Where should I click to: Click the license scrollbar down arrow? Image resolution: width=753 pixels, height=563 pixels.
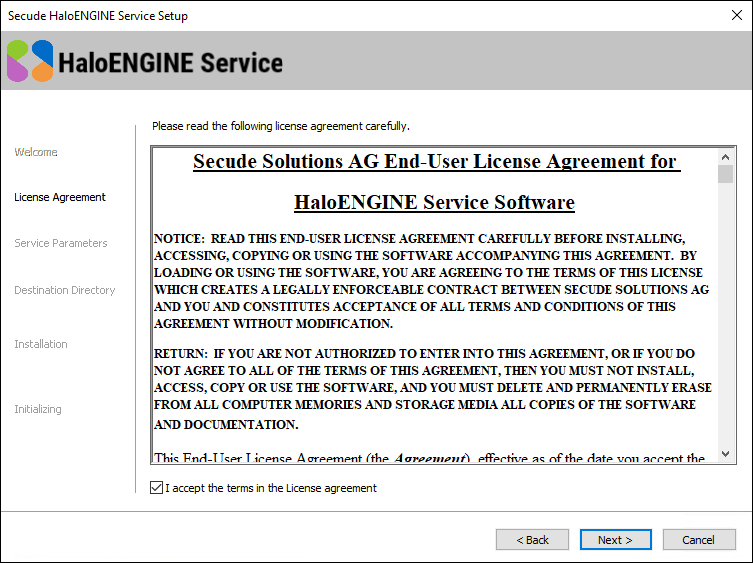click(725, 454)
